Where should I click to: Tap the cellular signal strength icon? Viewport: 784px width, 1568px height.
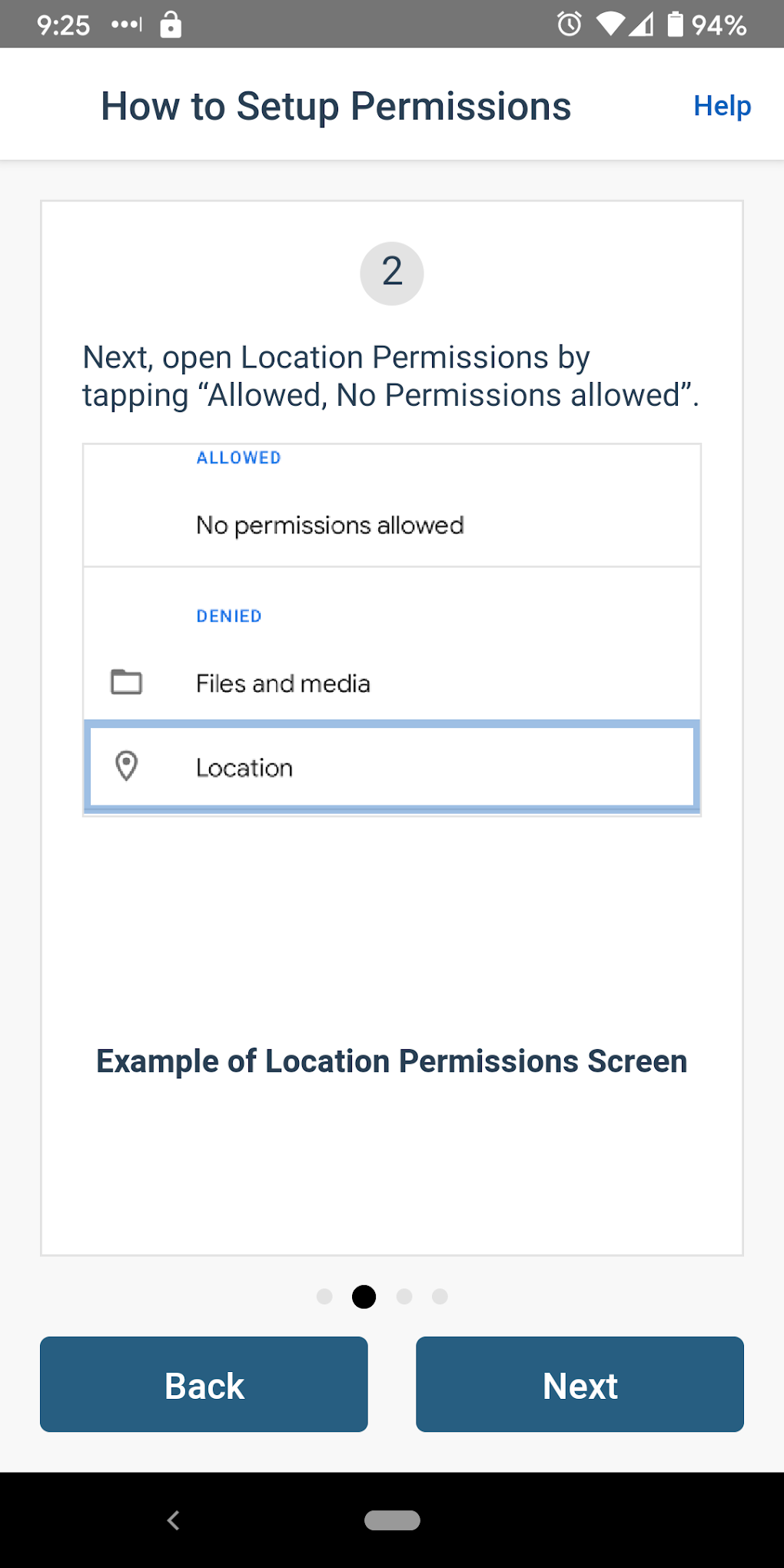(x=642, y=25)
